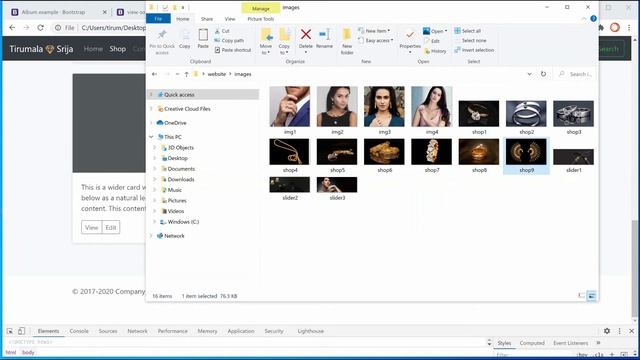This screenshot has width=640, height=360.
Task: Activate DevTools inspect element picker
Action: 10,331
